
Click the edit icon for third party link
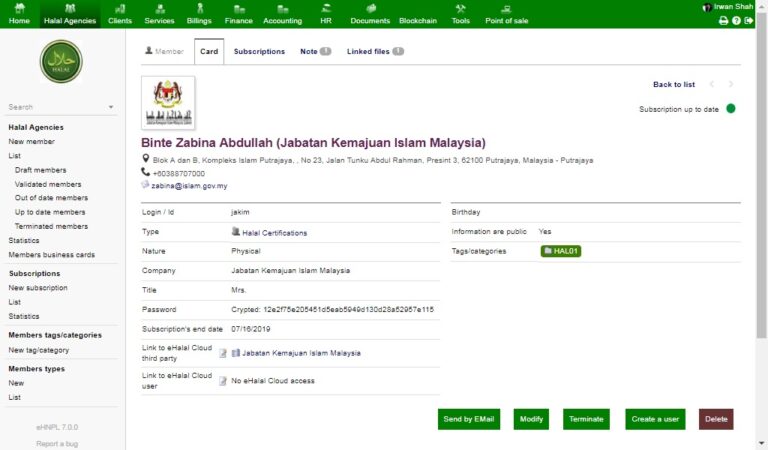[x=223, y=353]
